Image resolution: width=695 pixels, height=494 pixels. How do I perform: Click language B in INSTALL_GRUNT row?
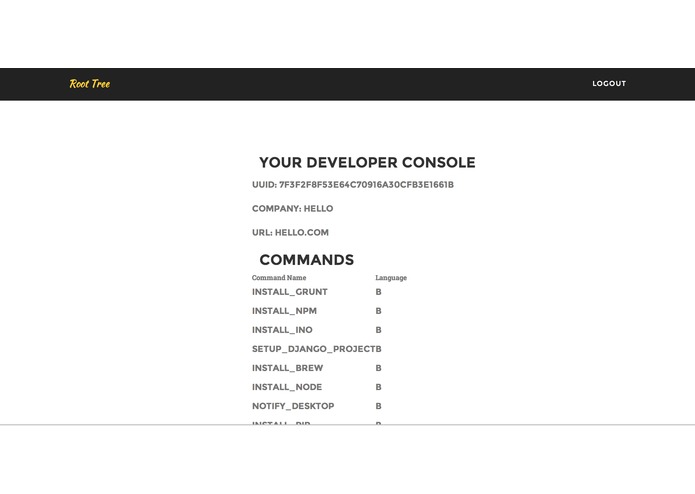379,292
